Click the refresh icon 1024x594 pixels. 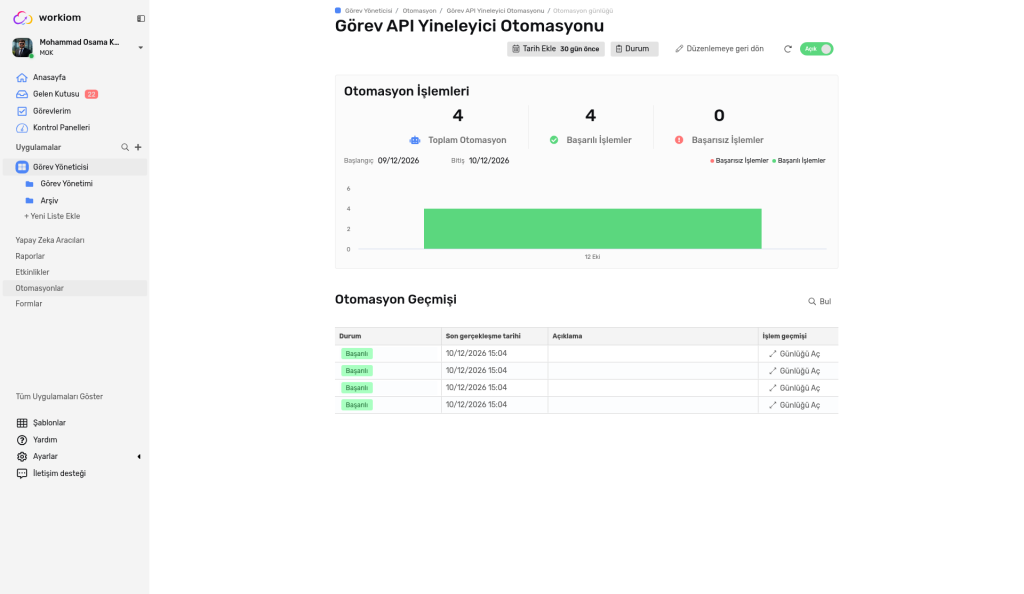click(x=788, y=49)
